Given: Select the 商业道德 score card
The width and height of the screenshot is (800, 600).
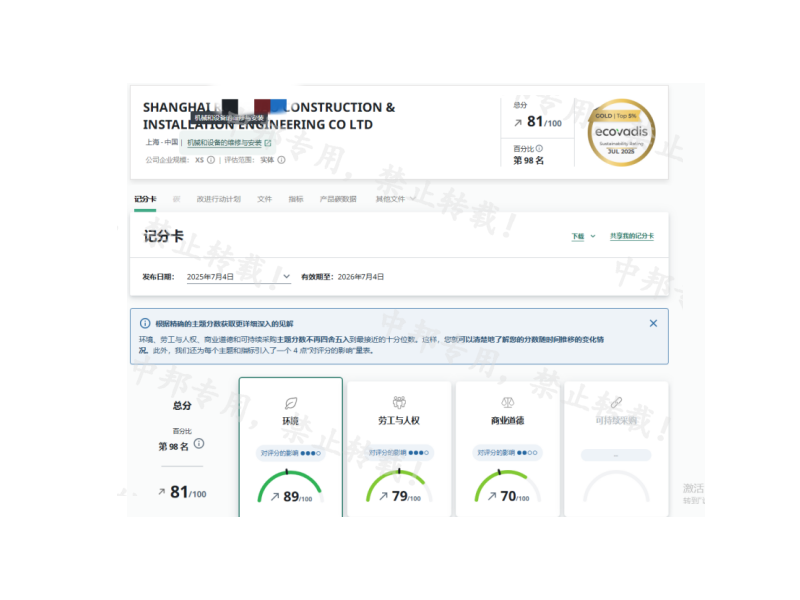Looking at the screenshot, I should click(507, 450).
